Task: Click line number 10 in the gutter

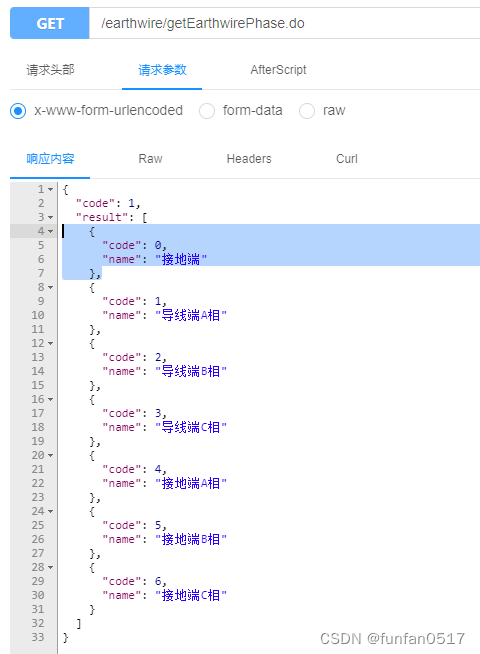Action: click(x=38, y=315)
